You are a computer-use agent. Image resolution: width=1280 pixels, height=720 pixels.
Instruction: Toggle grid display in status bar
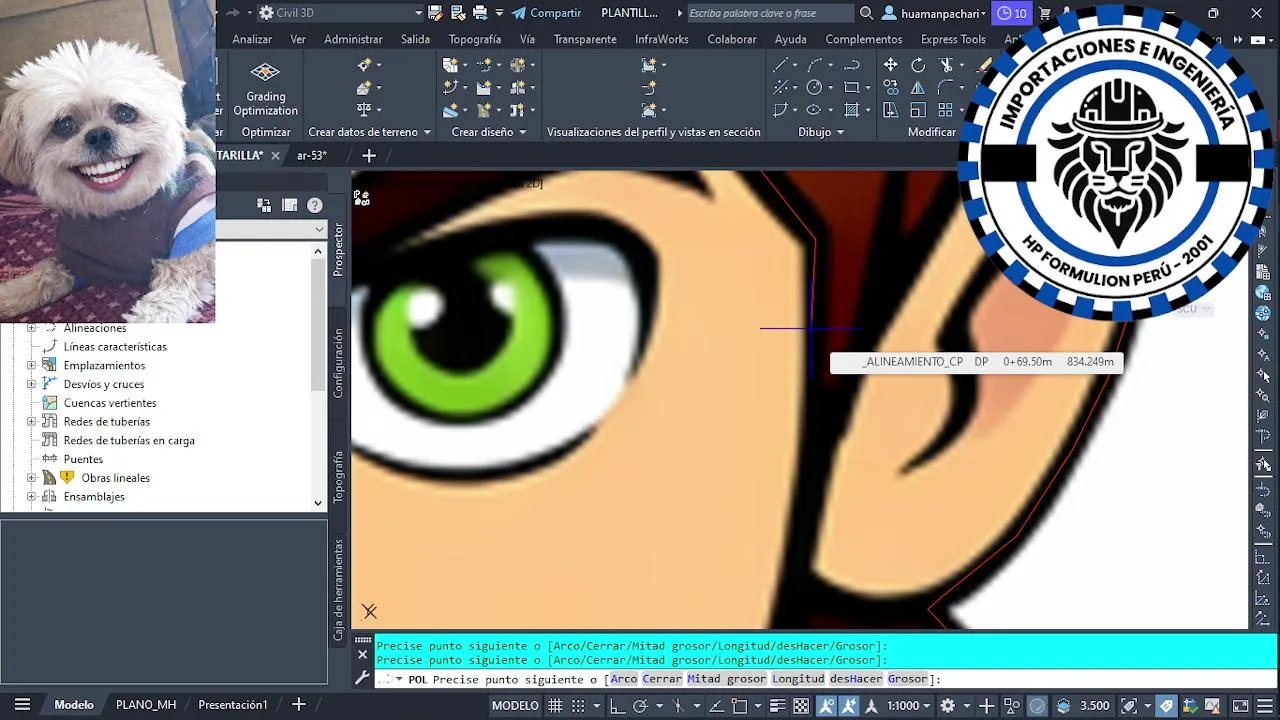pos(556,705)
